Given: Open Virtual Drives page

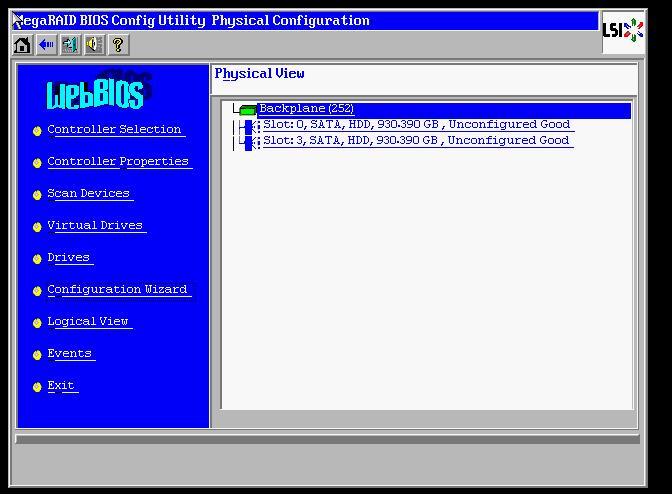Looking at the screenshot, I should point(95,225).
